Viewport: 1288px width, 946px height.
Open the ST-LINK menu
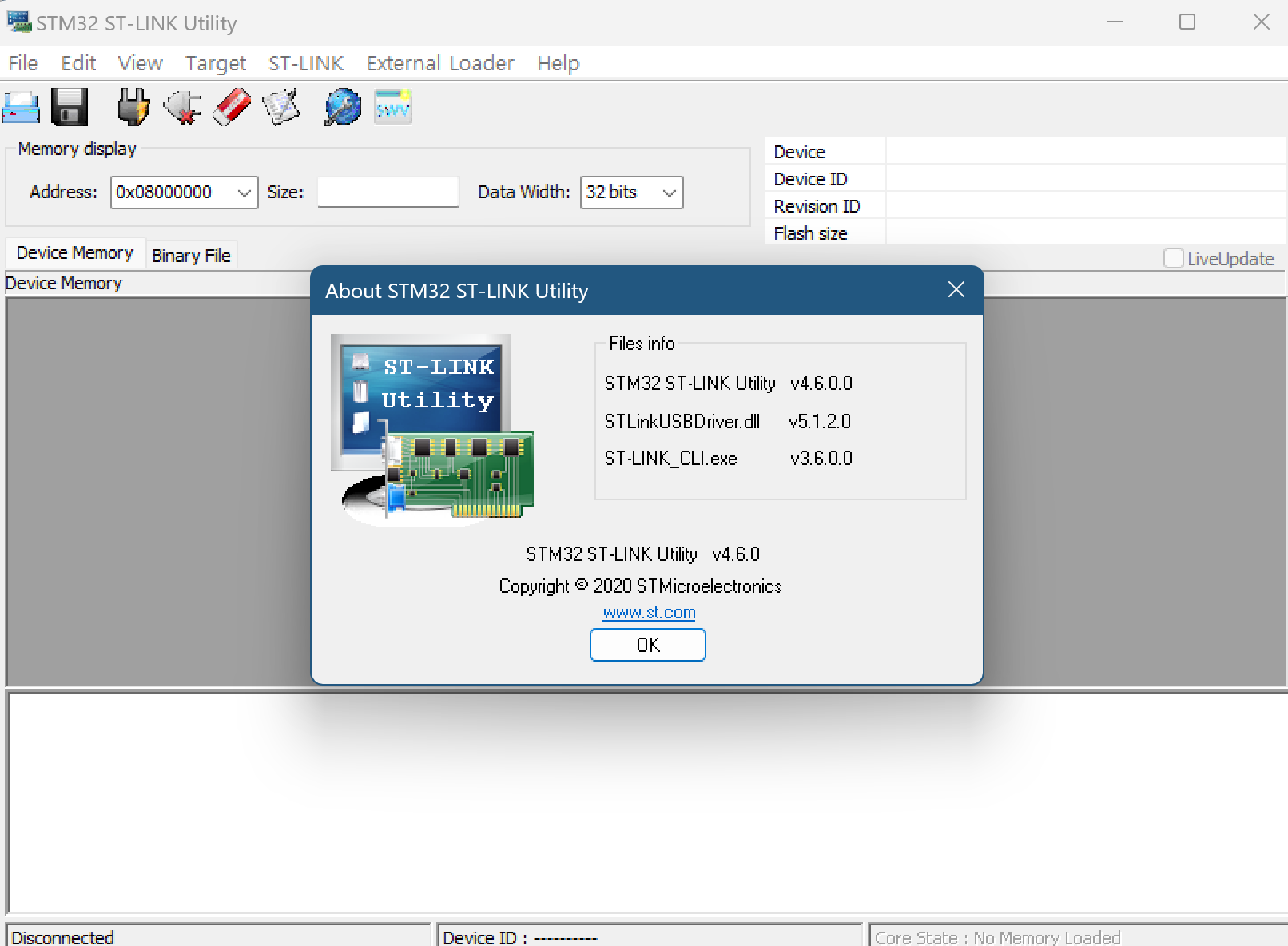[x=306, y=63]
